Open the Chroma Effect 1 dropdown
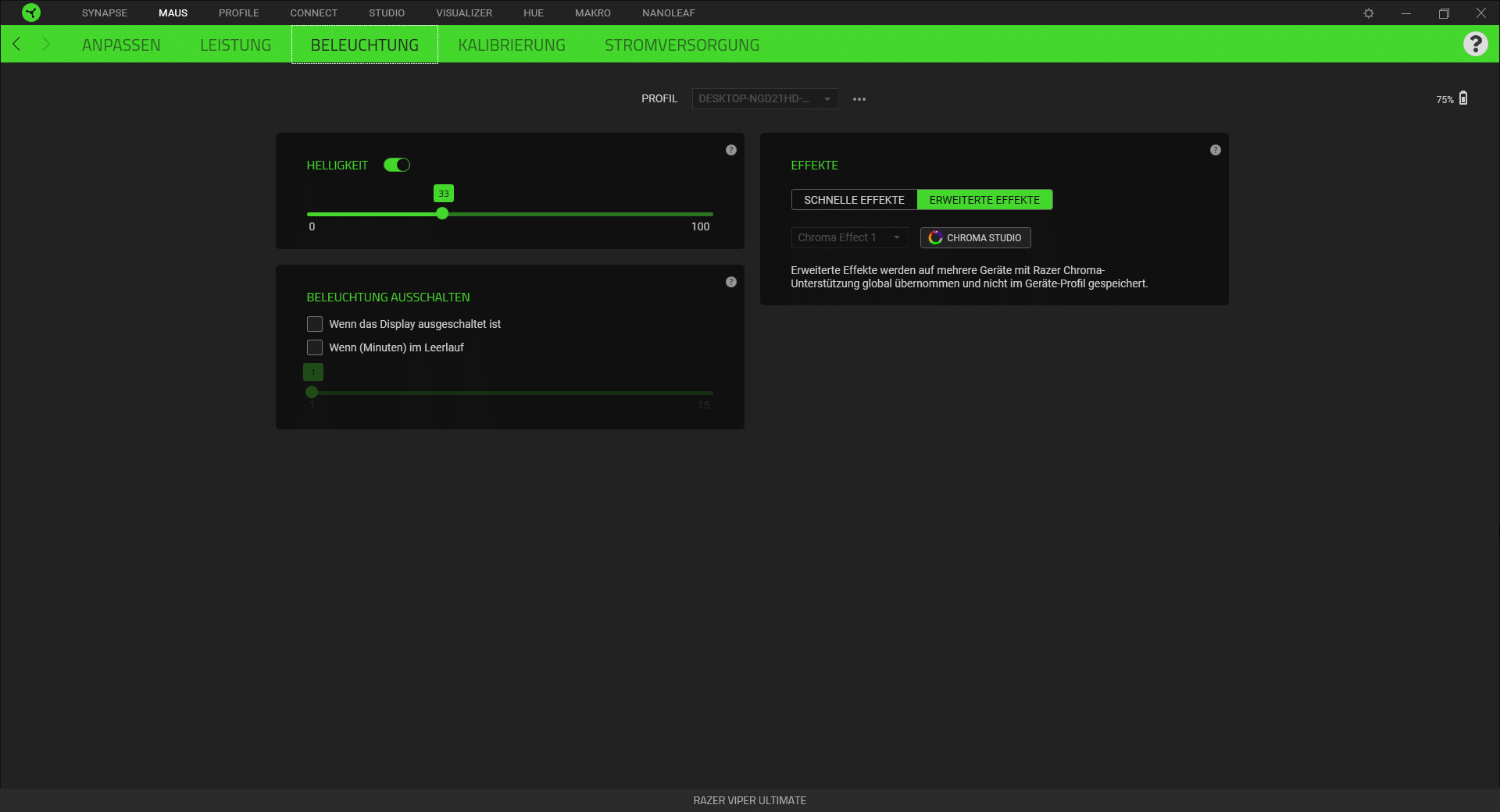Viewport: 1500px width, 812px height. click(848, 237)
